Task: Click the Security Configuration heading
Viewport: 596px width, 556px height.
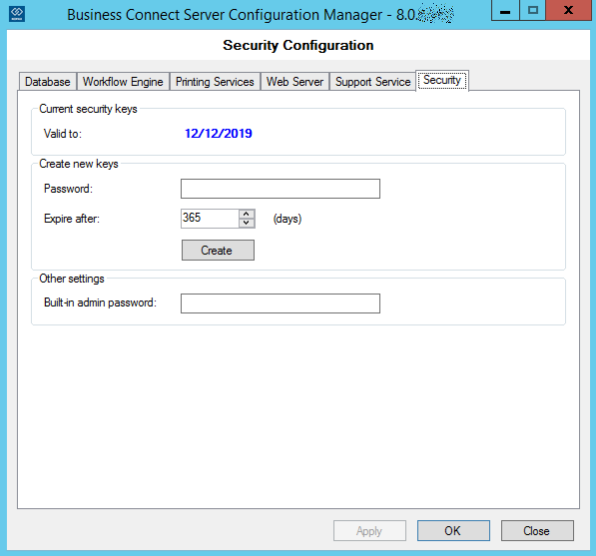Action: tap(298, 45)
